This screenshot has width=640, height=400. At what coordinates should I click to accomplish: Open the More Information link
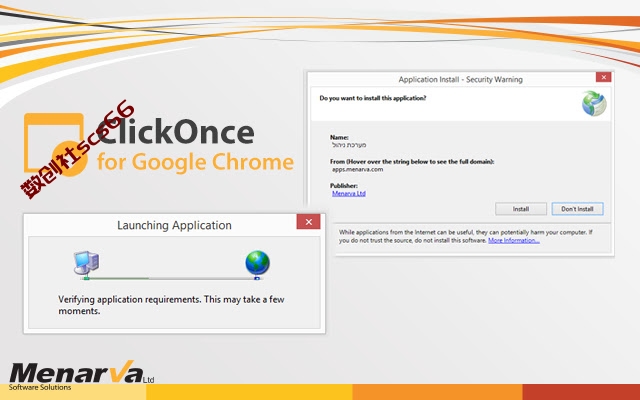(x=514, y=240)
